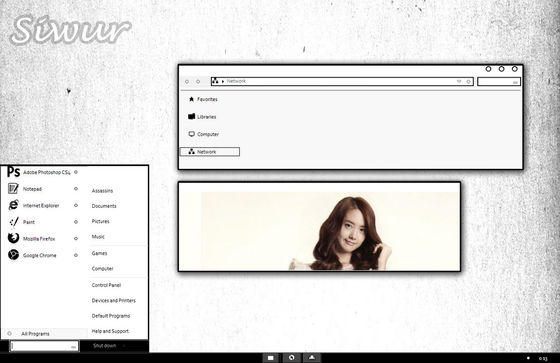Refresh the explorer address bar

point(469,81)
